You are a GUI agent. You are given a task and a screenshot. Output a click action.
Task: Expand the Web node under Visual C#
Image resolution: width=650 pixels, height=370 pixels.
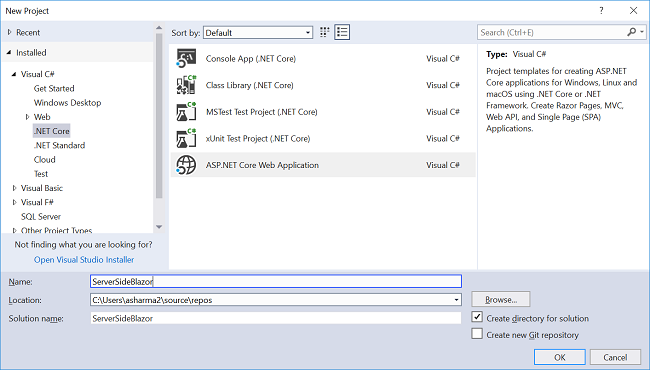click(x=27, y=117)
